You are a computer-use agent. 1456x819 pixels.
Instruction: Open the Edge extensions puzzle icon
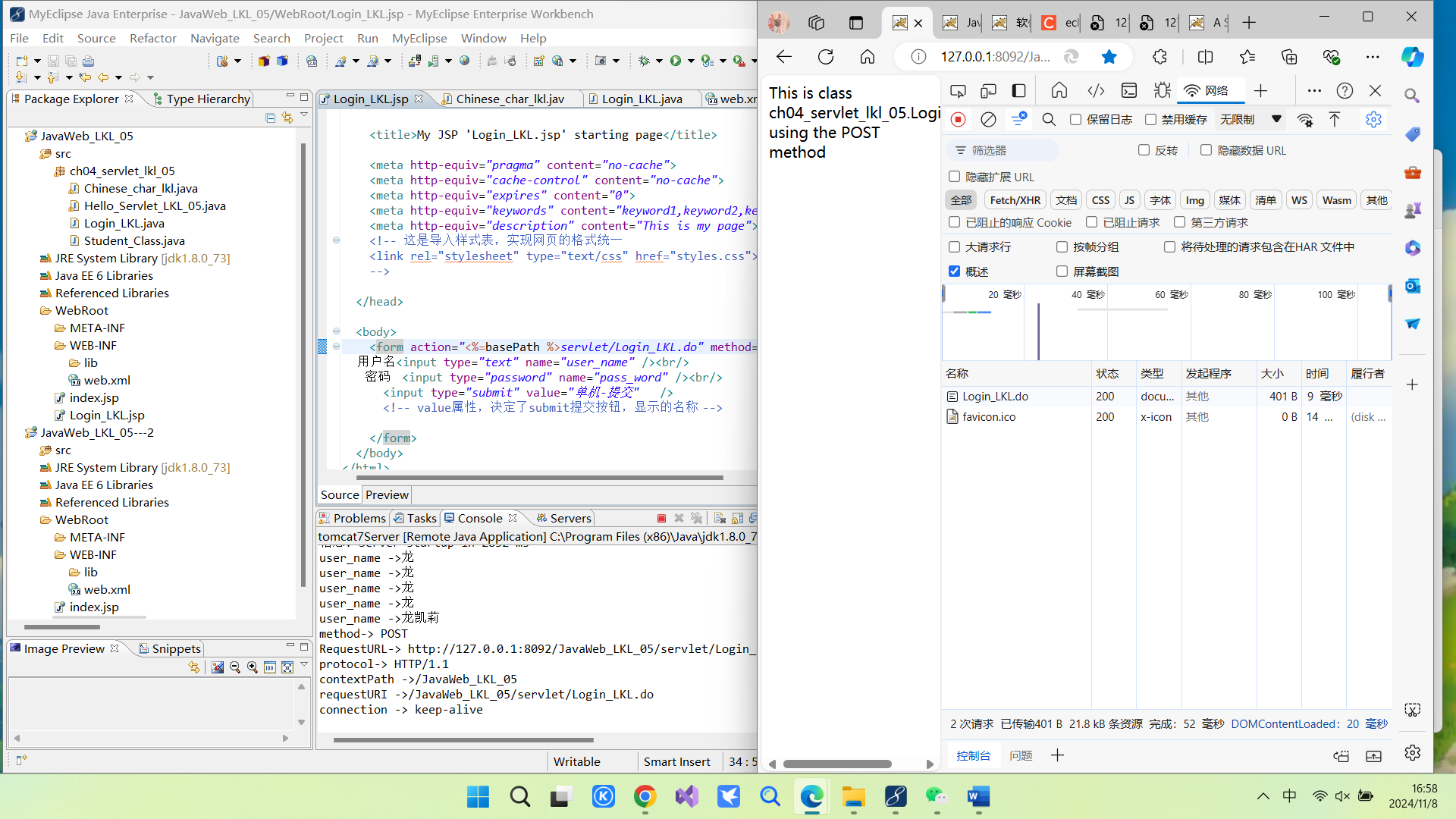tap(1159, 57)
